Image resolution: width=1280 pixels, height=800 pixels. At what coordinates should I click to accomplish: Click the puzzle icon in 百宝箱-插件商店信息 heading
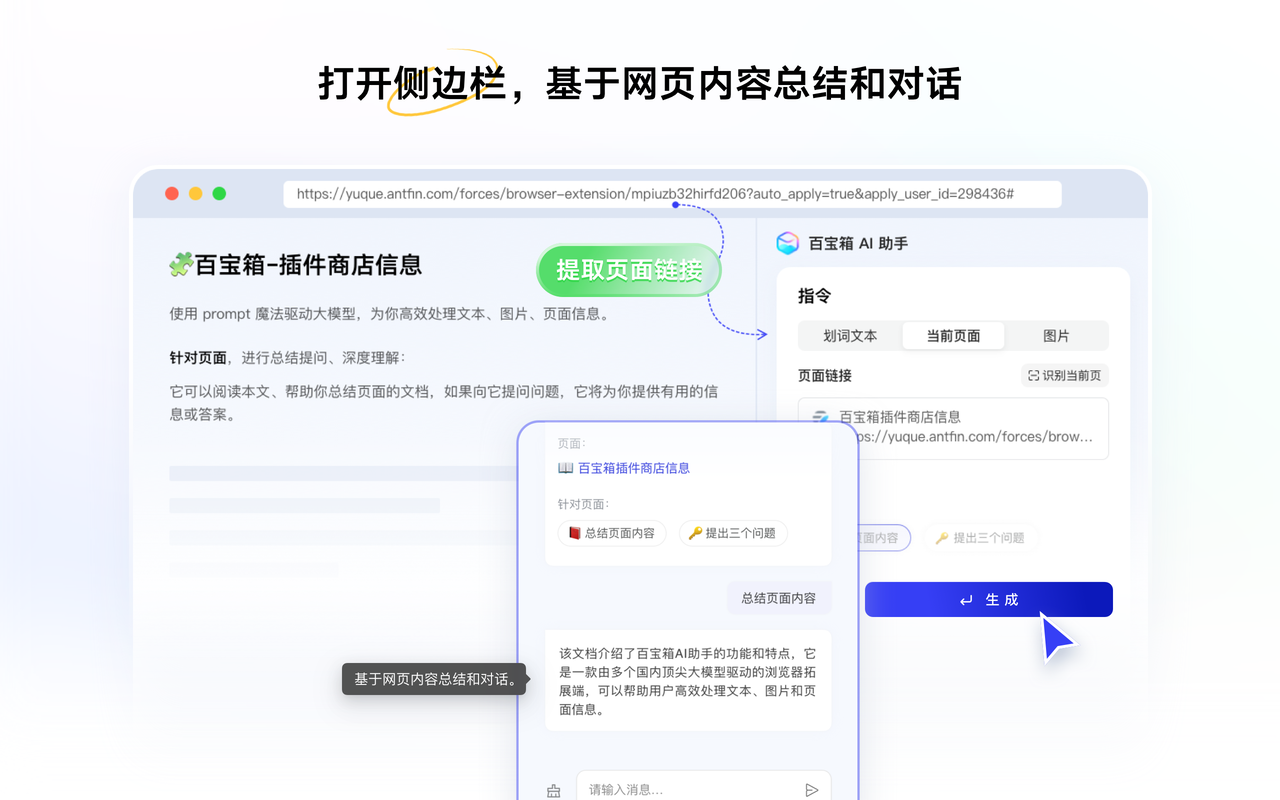click(x=182, y=264)
